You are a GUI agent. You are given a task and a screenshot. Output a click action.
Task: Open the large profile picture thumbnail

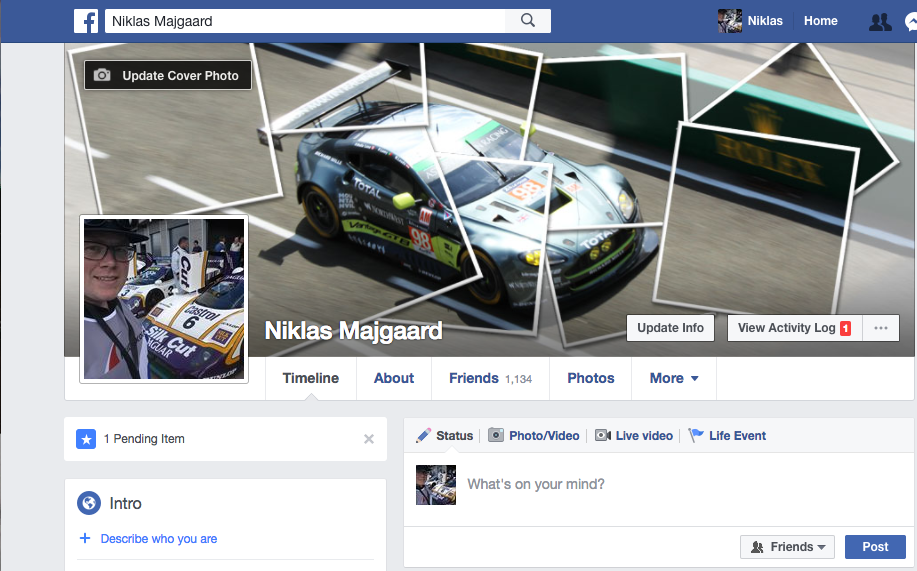coord(164,299)
